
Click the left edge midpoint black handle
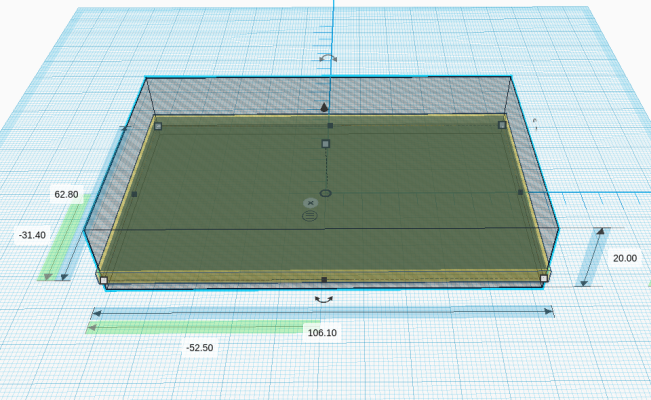coord(134,194)
